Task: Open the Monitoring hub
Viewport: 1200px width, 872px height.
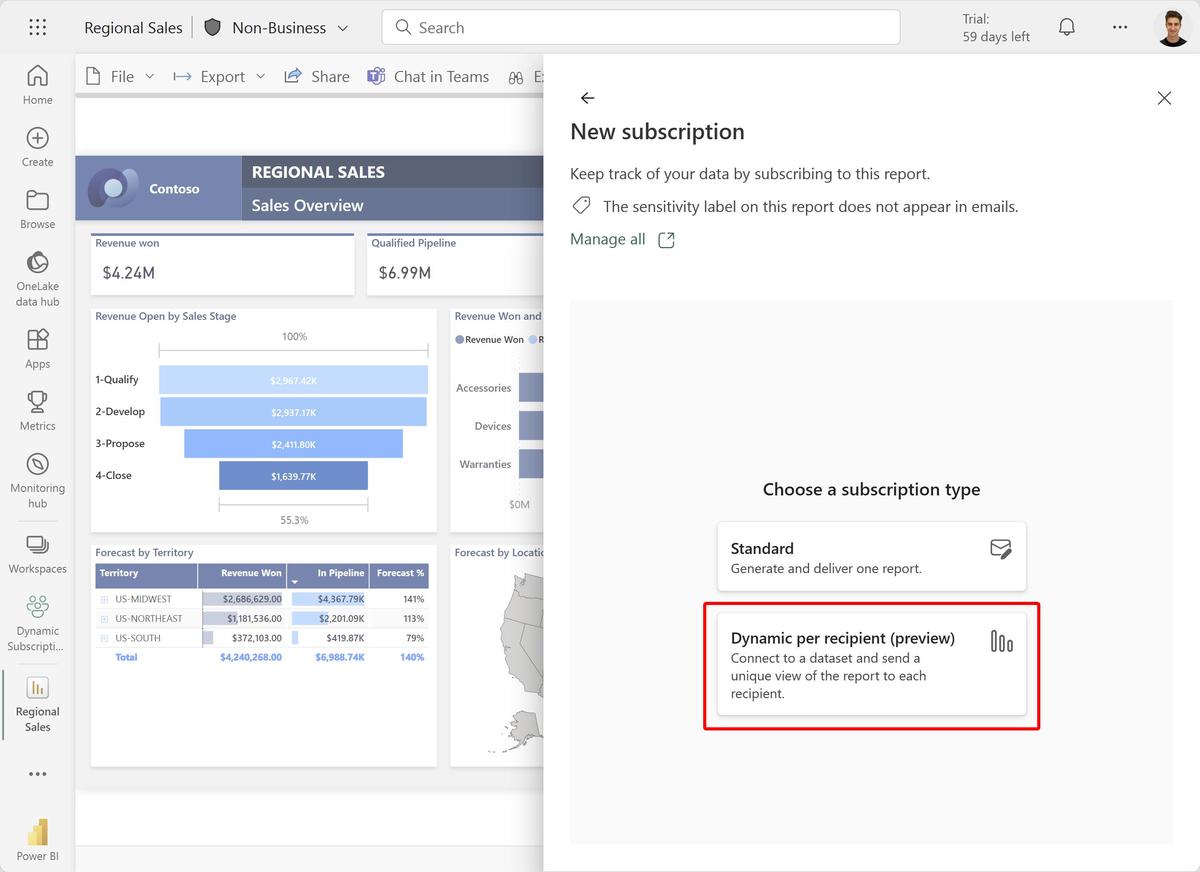Action: [37, 477]
